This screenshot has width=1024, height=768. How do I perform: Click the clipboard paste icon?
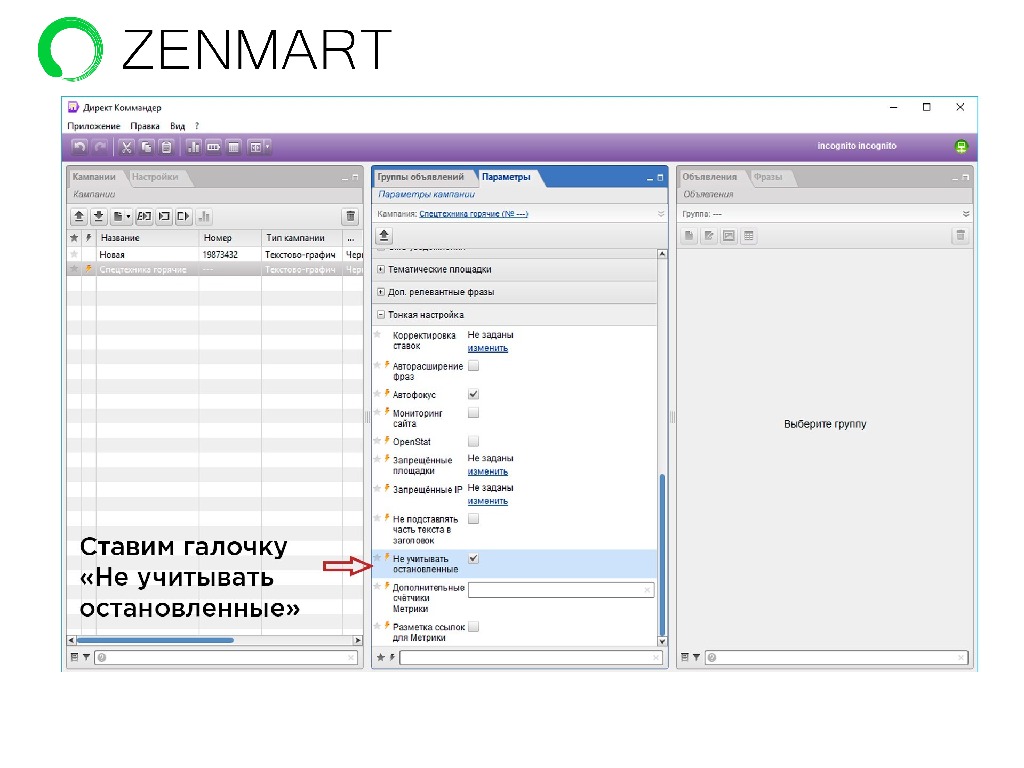click(167, 147)
